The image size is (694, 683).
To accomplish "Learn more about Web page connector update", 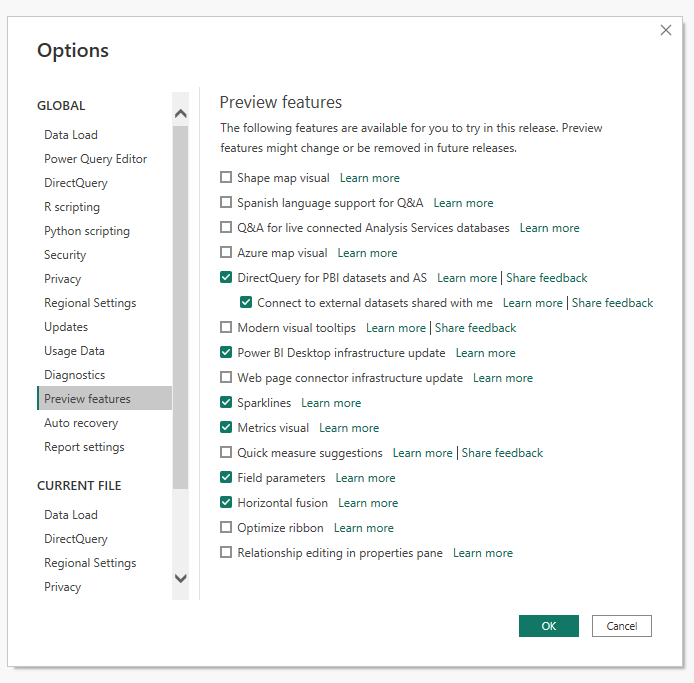I will 503,378.
